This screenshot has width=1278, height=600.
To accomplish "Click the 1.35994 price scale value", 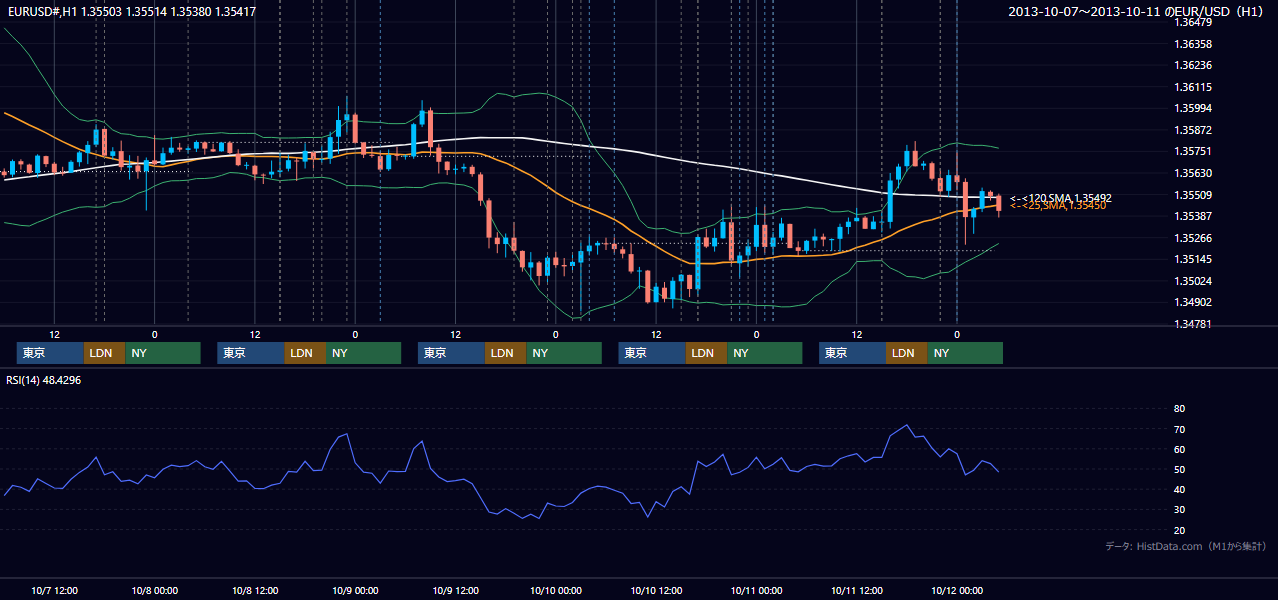I will click(1193, 108).
